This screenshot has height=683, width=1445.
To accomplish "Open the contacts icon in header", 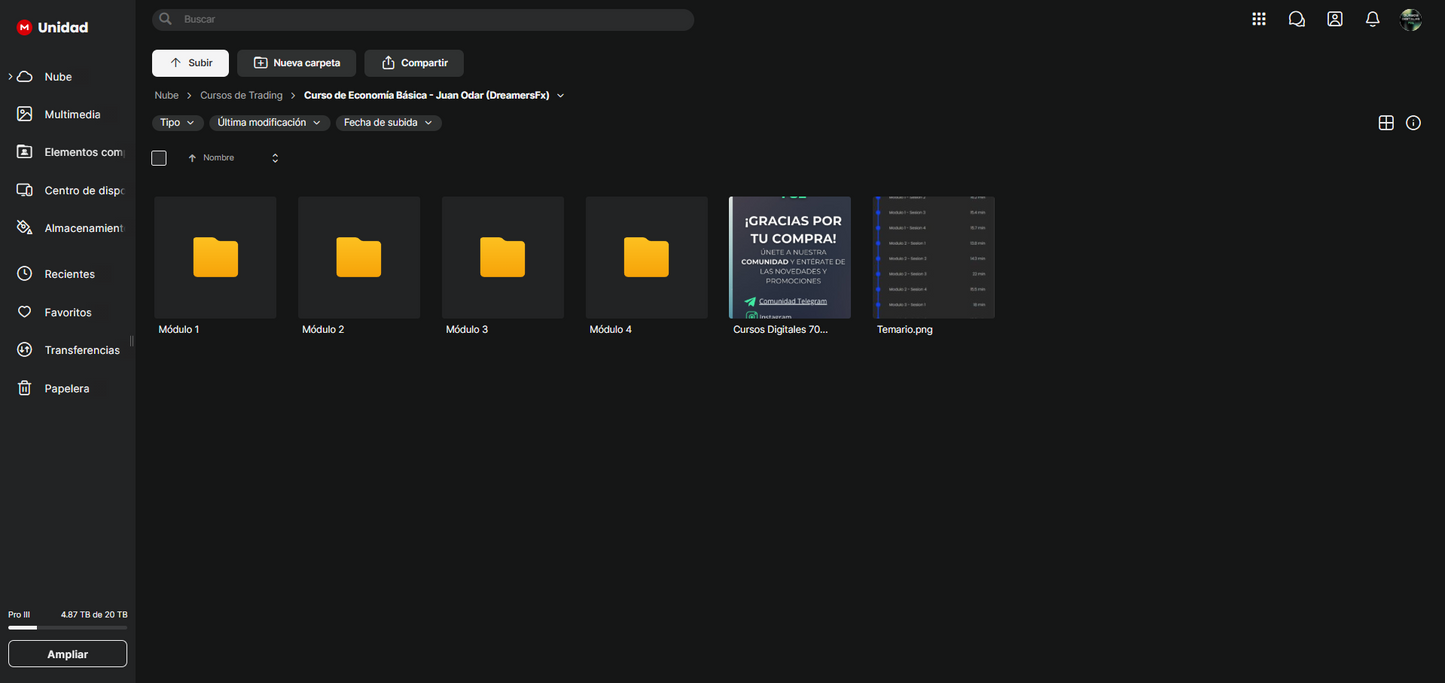I will coord(1334,19).
